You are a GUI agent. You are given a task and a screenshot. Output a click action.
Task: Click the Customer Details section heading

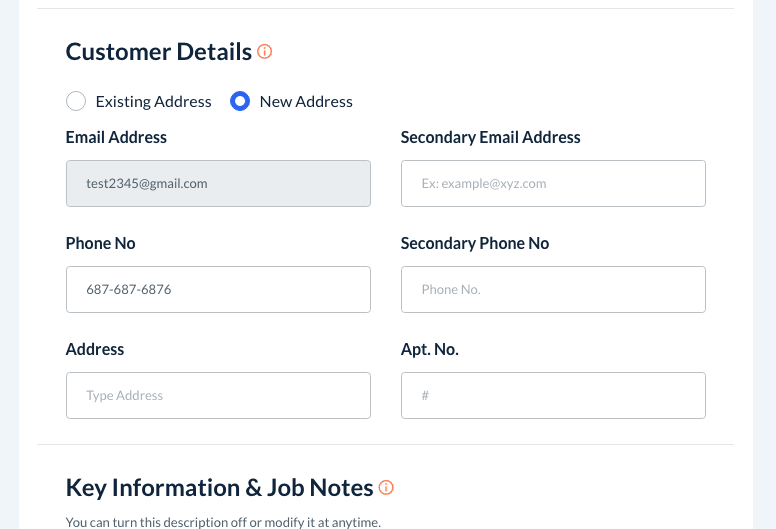point(158,51)
